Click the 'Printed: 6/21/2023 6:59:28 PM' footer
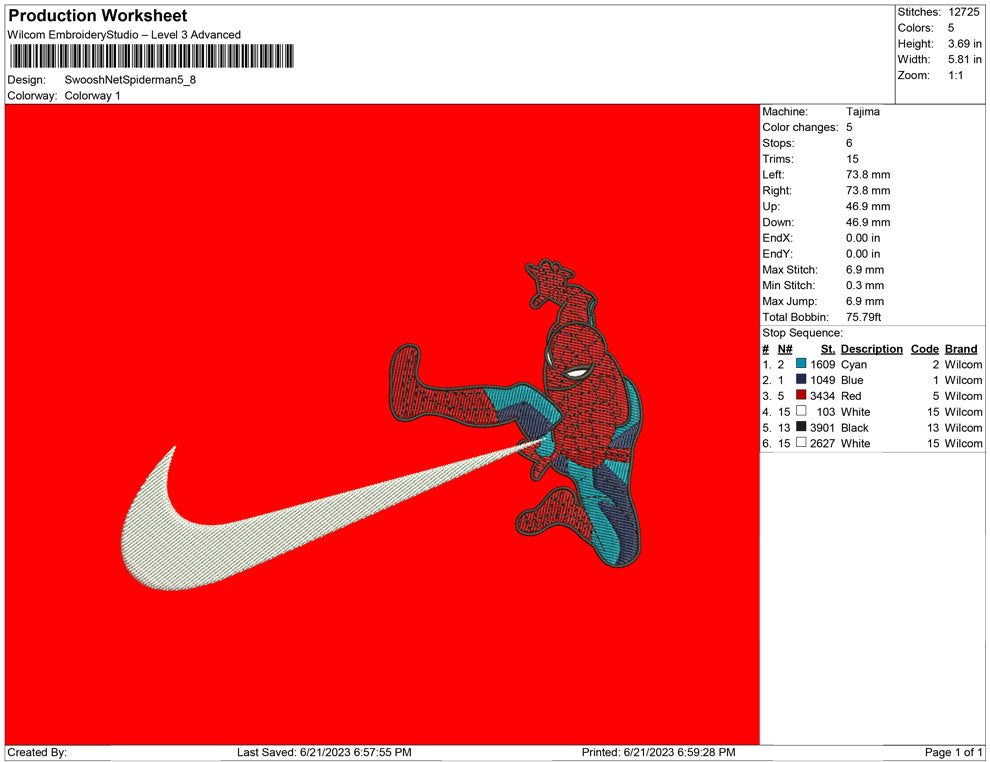 tap(659, 752)
